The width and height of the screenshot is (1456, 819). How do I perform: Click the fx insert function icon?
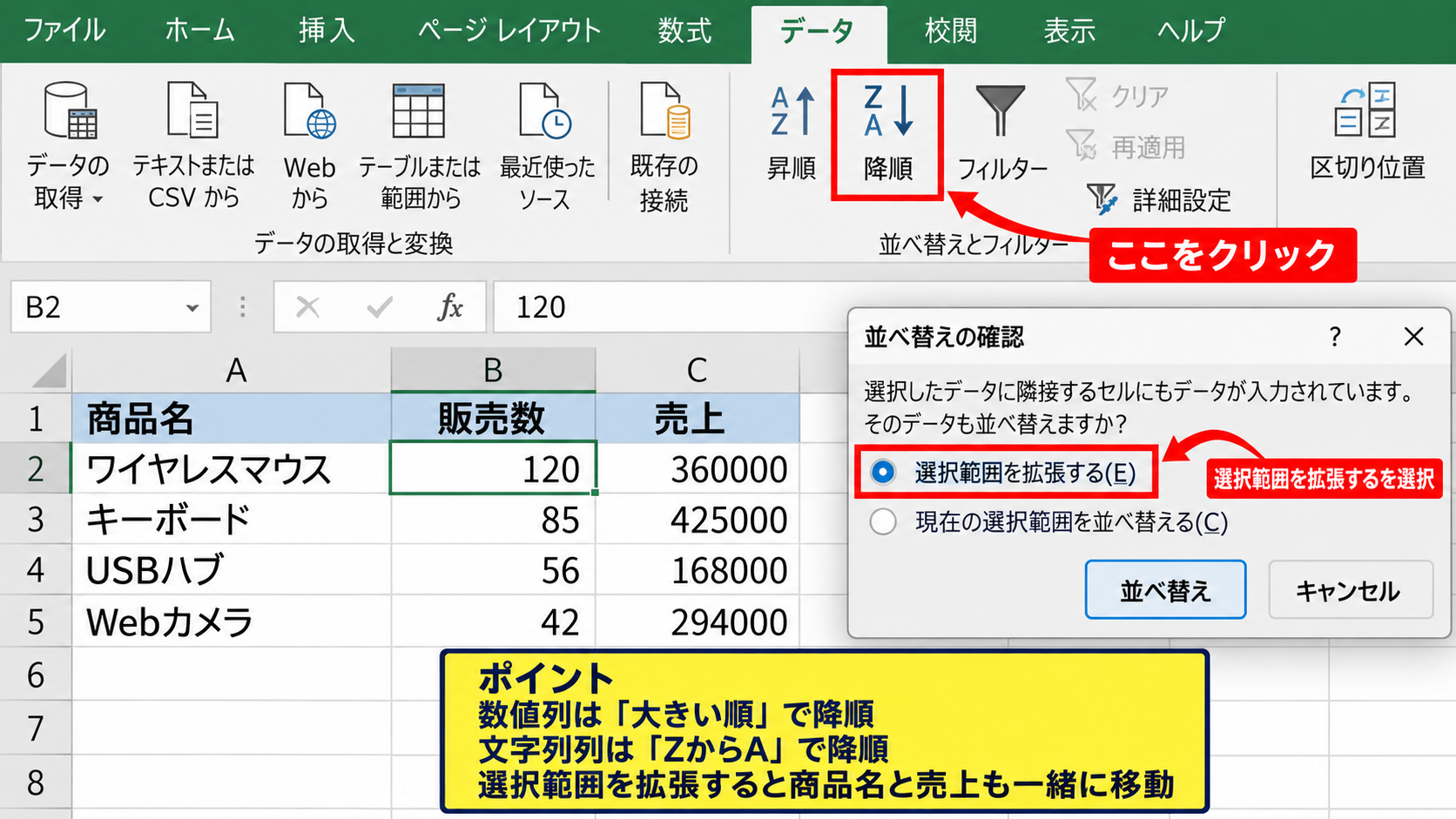click(x=450, y=306)
